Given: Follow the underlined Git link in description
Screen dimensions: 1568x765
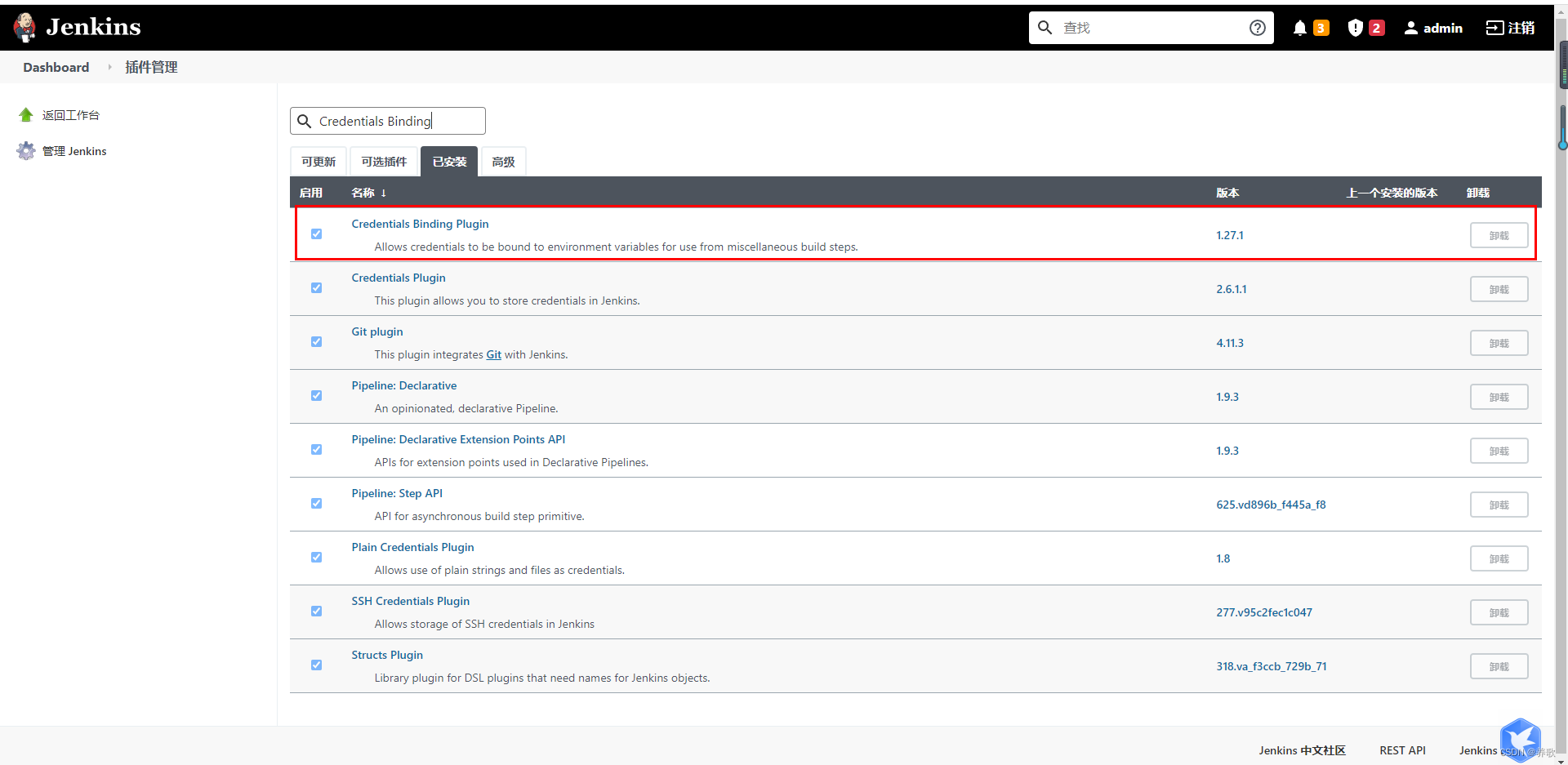Looking at the screenshot, I should [494, 354].
